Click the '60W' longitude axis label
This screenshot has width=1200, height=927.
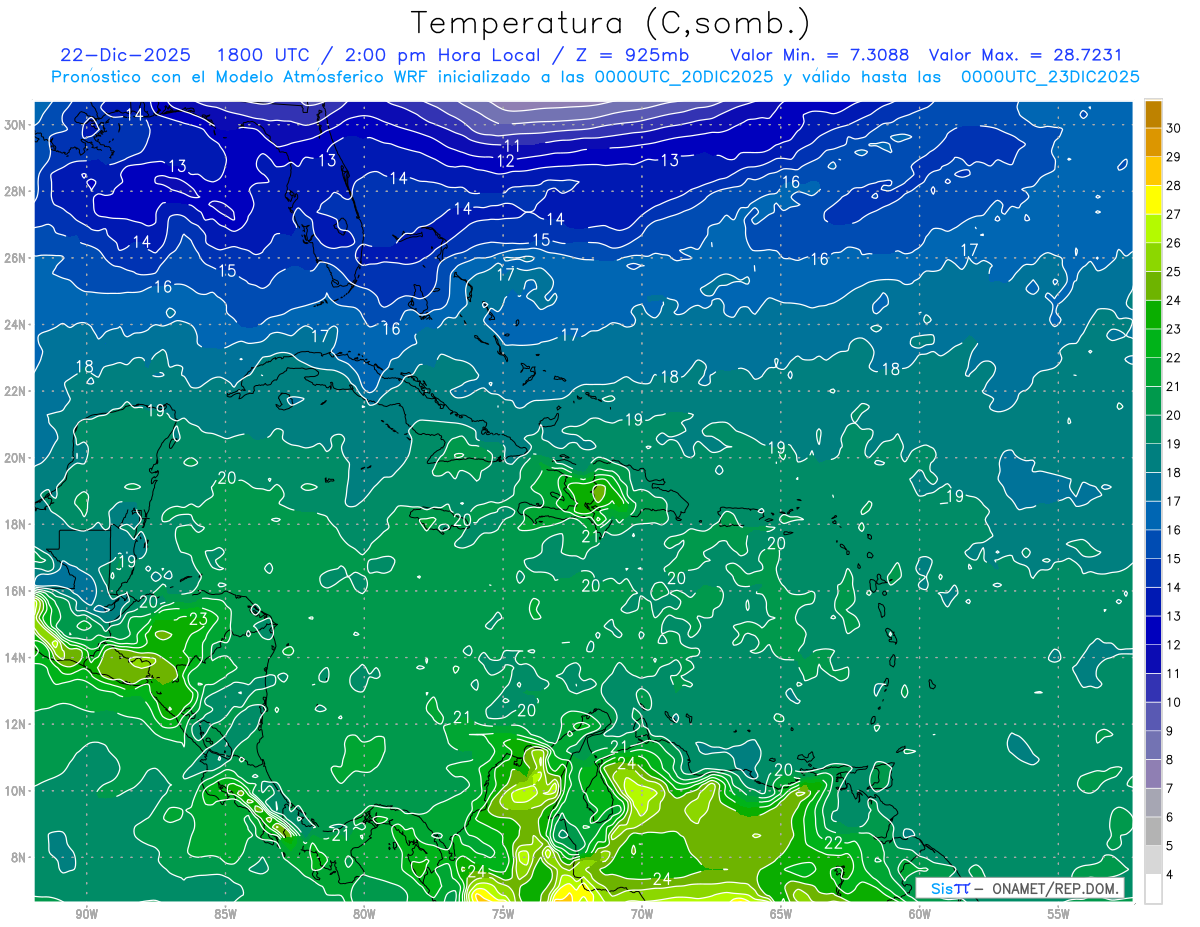[x=920, y=914]
